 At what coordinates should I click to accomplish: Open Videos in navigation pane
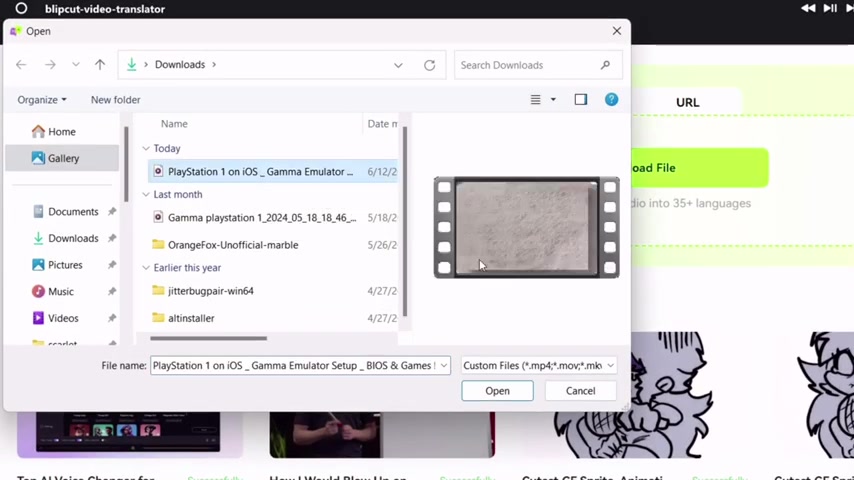pyautogui.click(x=63, y=319)
